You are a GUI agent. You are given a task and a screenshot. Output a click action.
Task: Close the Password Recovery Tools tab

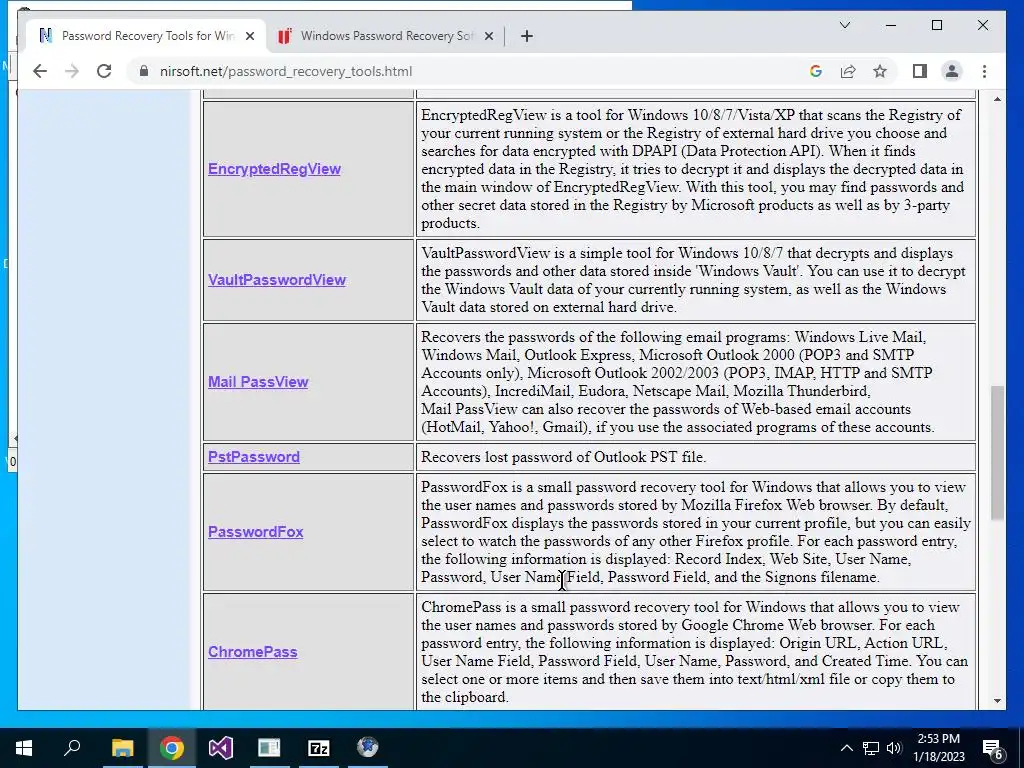point(249,36)
